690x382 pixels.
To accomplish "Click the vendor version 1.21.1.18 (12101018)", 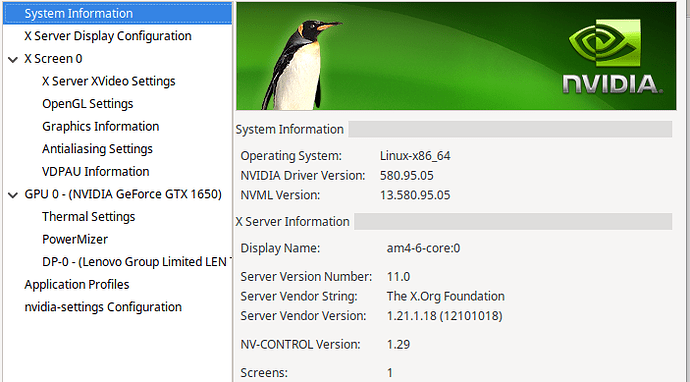I will coord(444,316).
